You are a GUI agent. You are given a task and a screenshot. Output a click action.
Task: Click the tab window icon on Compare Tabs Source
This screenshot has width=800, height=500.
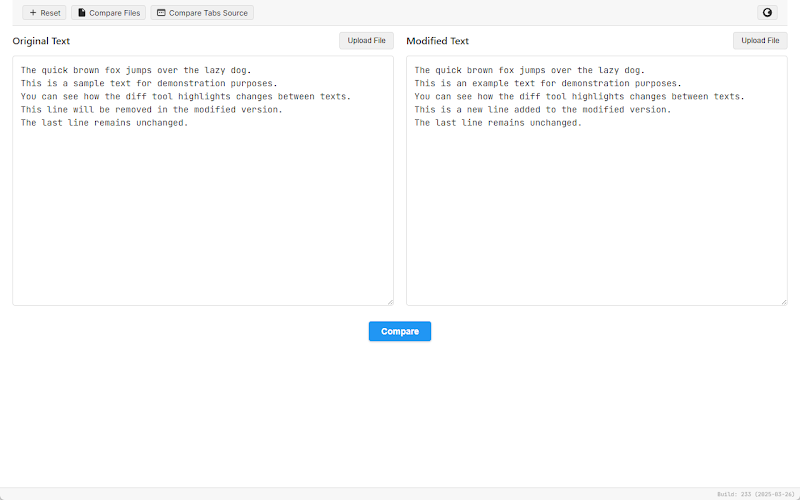coord(161,13)
